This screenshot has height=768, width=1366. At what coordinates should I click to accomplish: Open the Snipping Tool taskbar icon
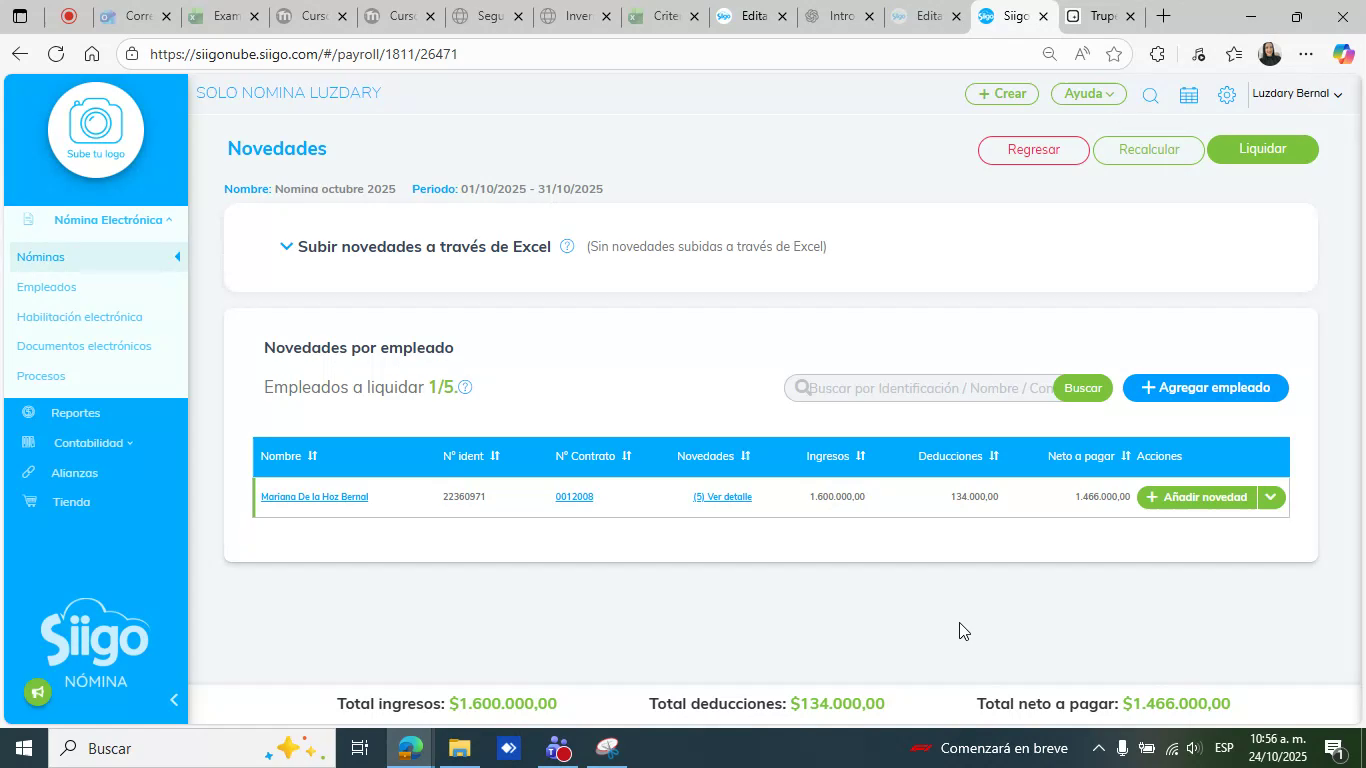[607, 748]
